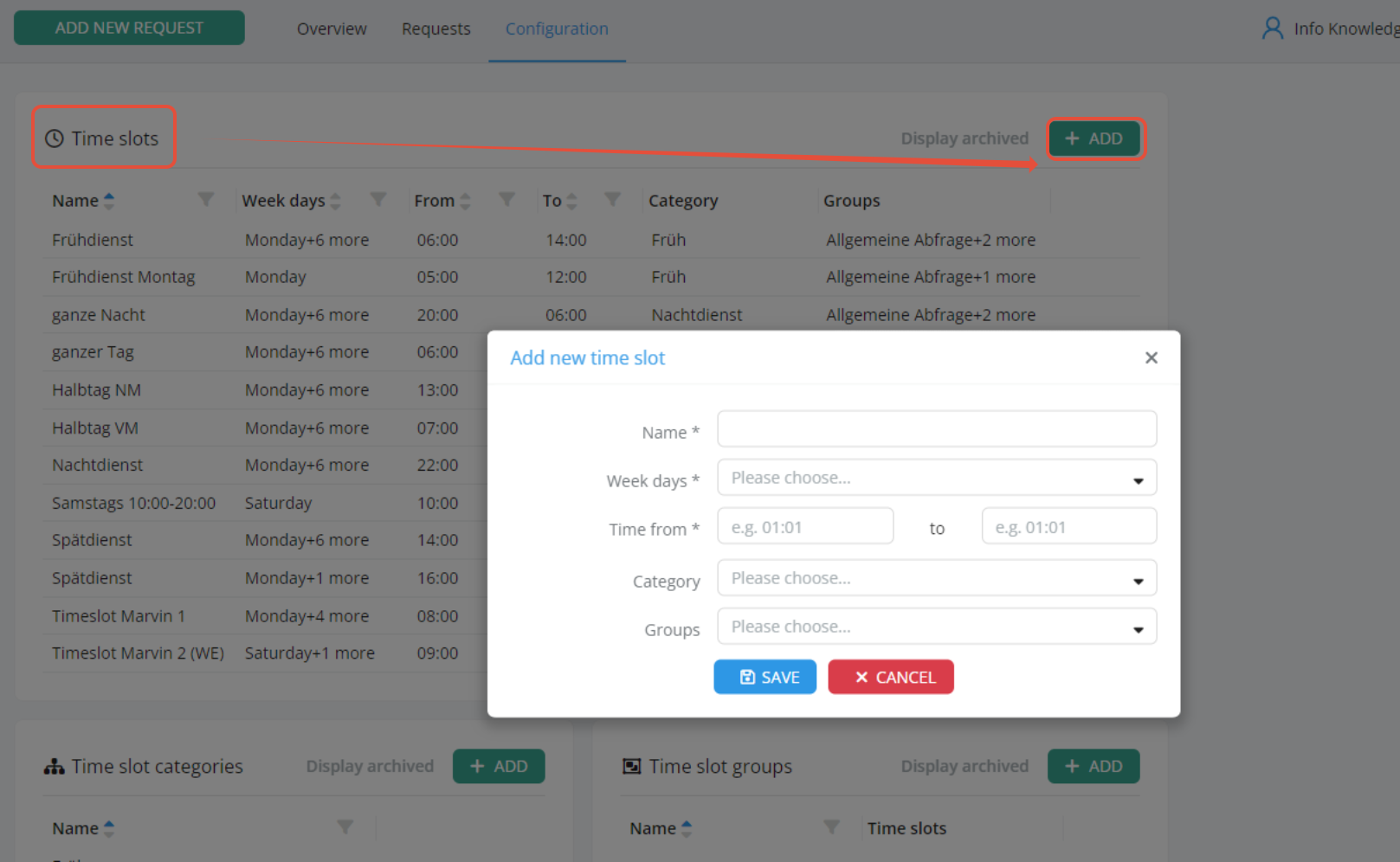Open the Time slot groups Name filter
This screenshot has height=862, width=1400.
click(831, 827)
